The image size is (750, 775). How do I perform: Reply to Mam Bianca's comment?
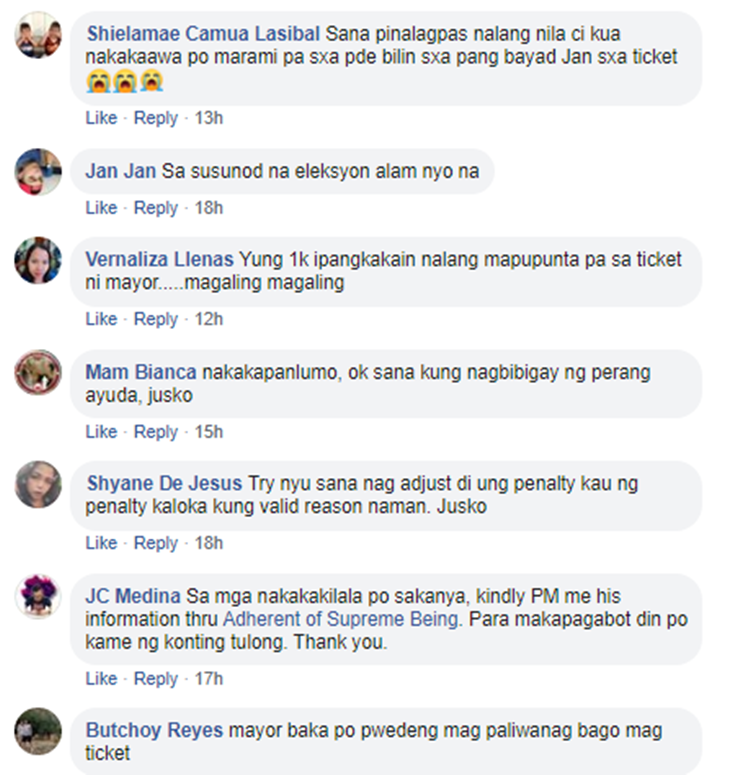click(x=156, y=432)
